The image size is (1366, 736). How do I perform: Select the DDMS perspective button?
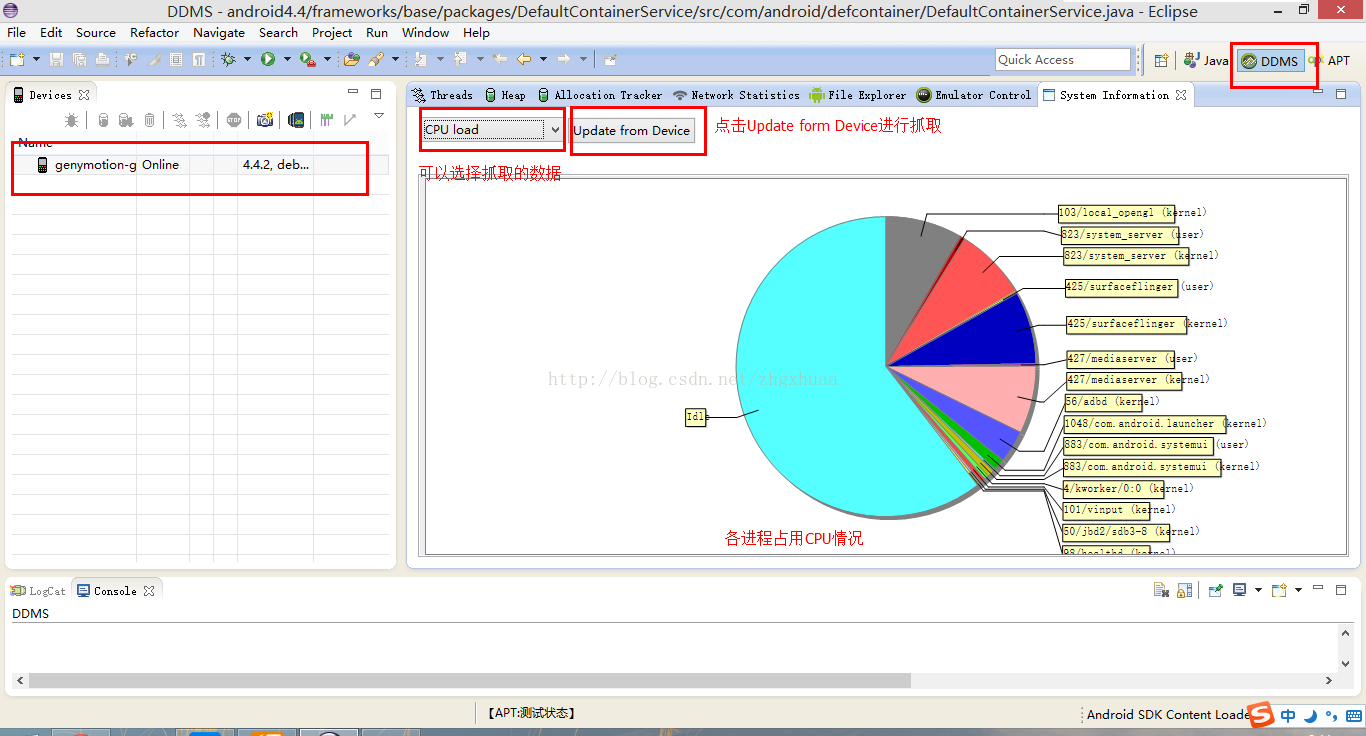click(x=1270, y=61)
